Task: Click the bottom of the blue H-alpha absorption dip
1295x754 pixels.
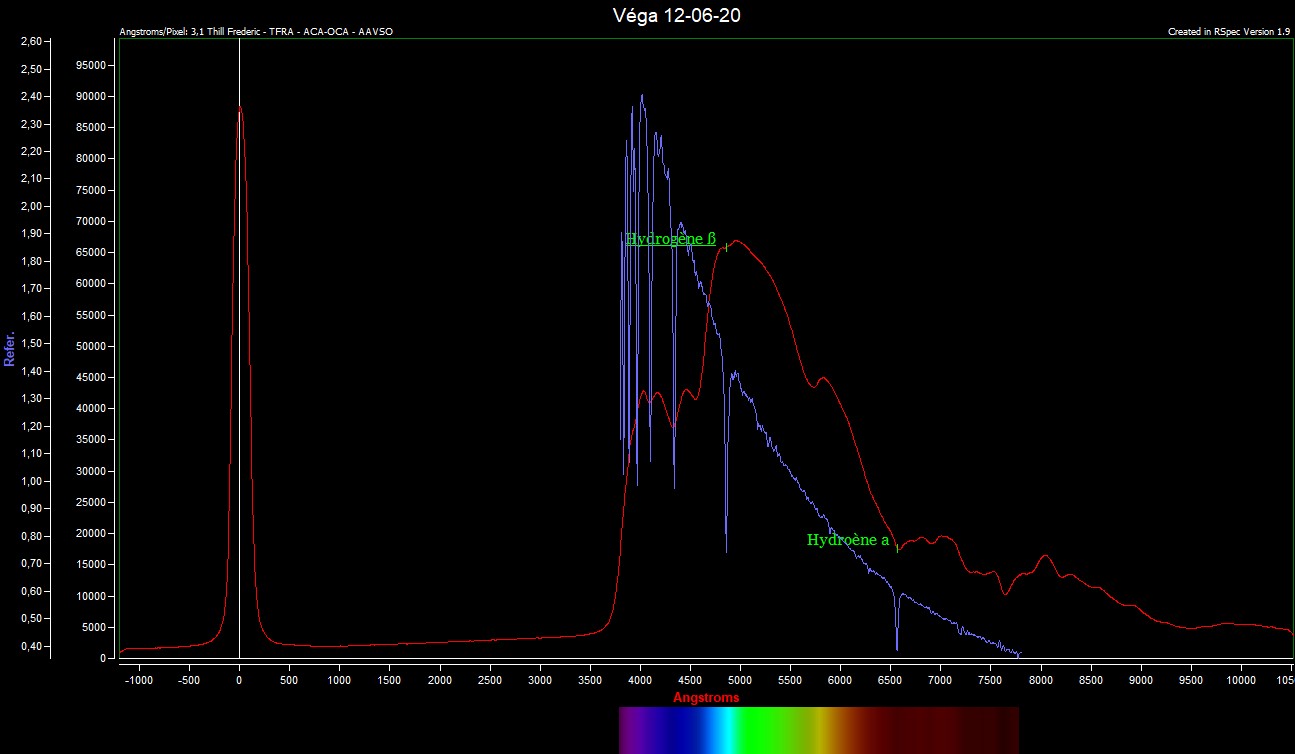Action: click(x=897, y=649)
